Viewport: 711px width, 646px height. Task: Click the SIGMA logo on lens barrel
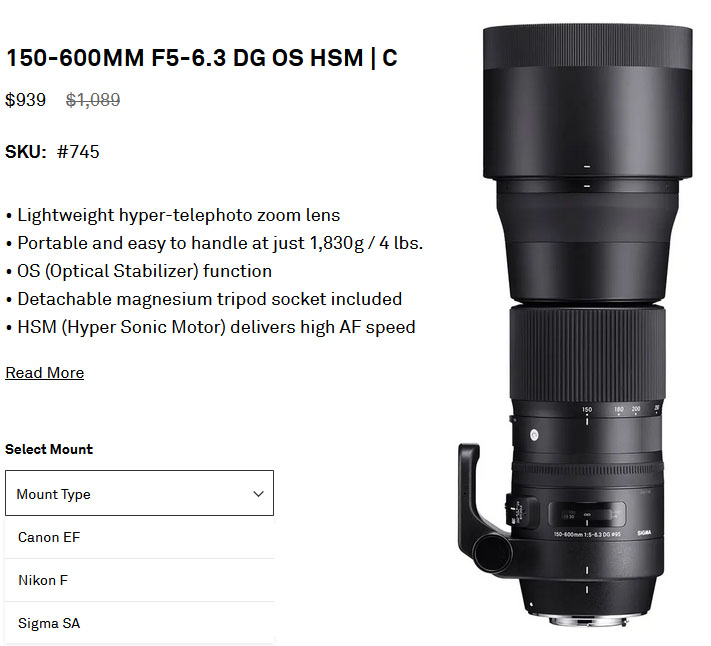[x=644, y=533]
